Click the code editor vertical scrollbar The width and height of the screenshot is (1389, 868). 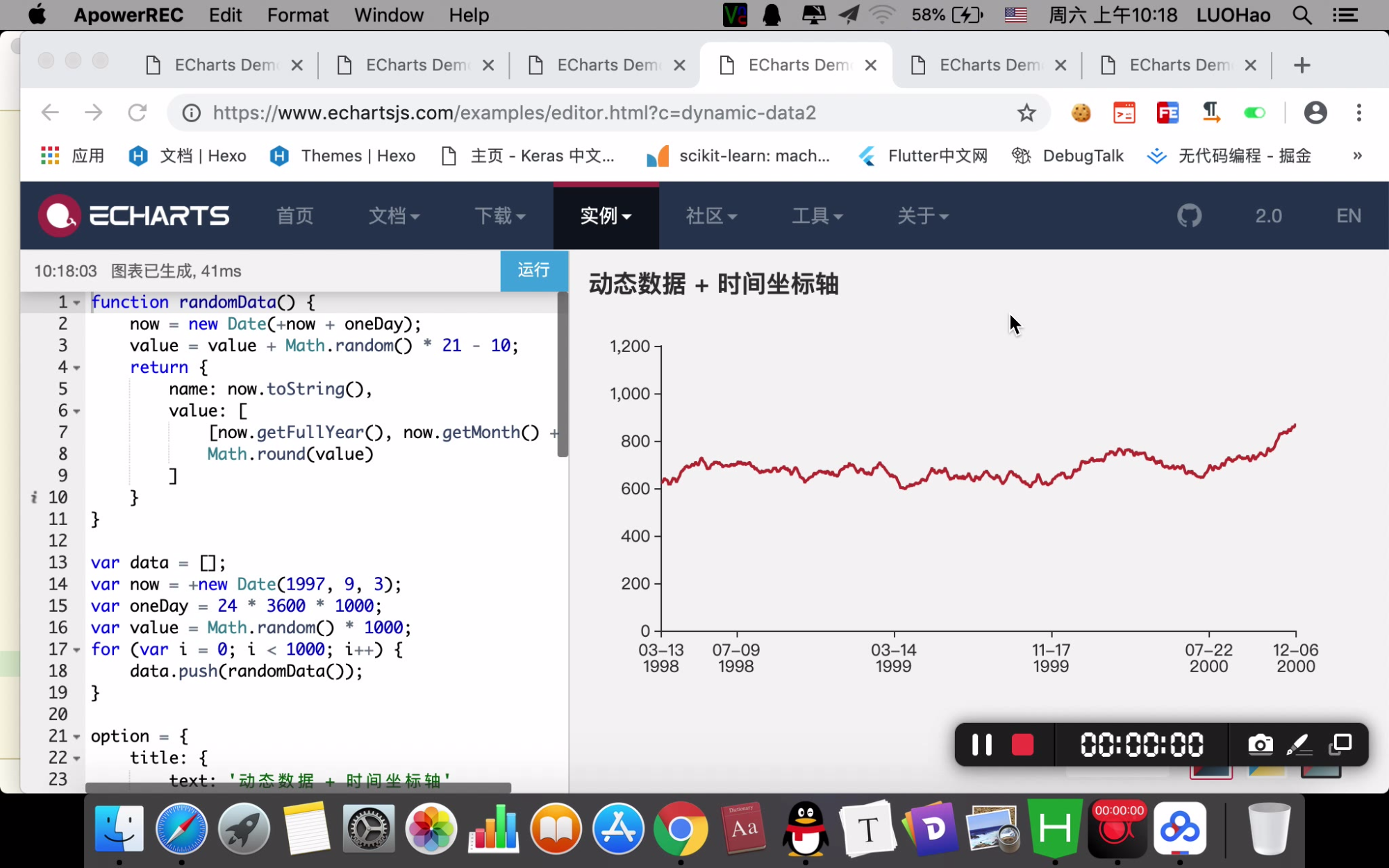pos(563,375)
